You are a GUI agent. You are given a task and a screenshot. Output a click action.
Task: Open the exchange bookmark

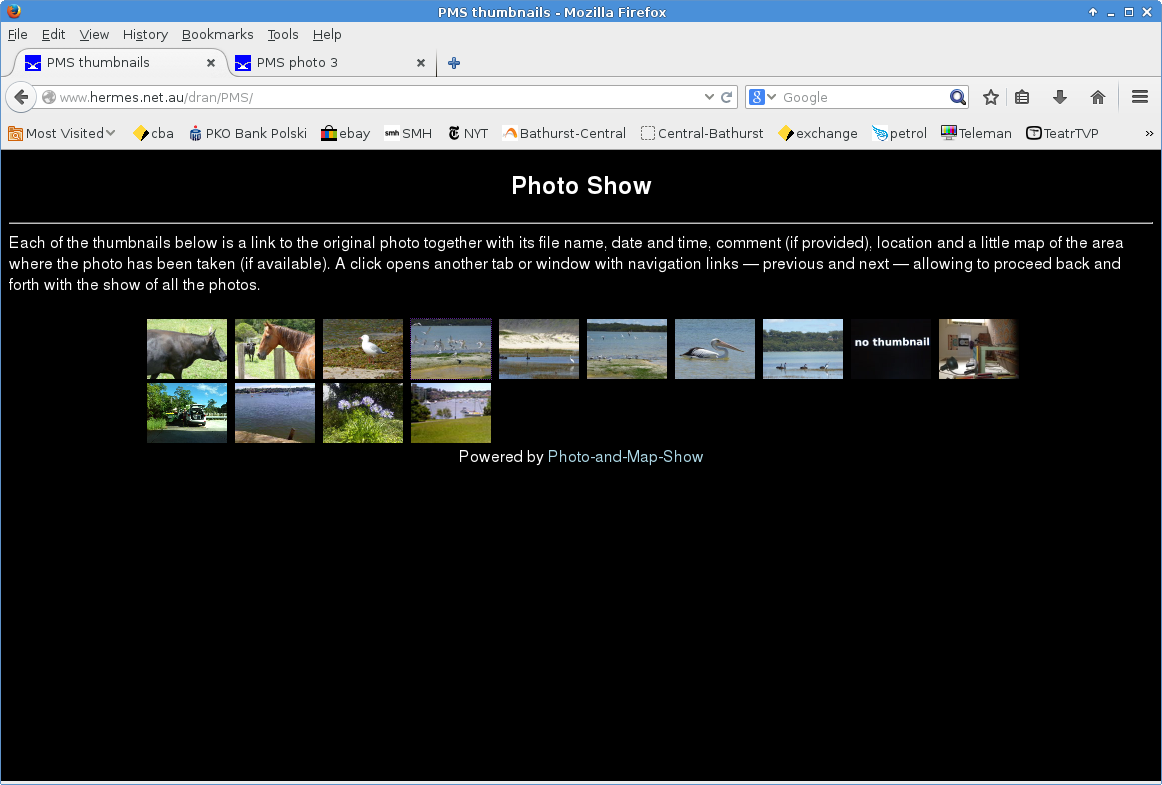pyautogui.click(x=818, y=133)
